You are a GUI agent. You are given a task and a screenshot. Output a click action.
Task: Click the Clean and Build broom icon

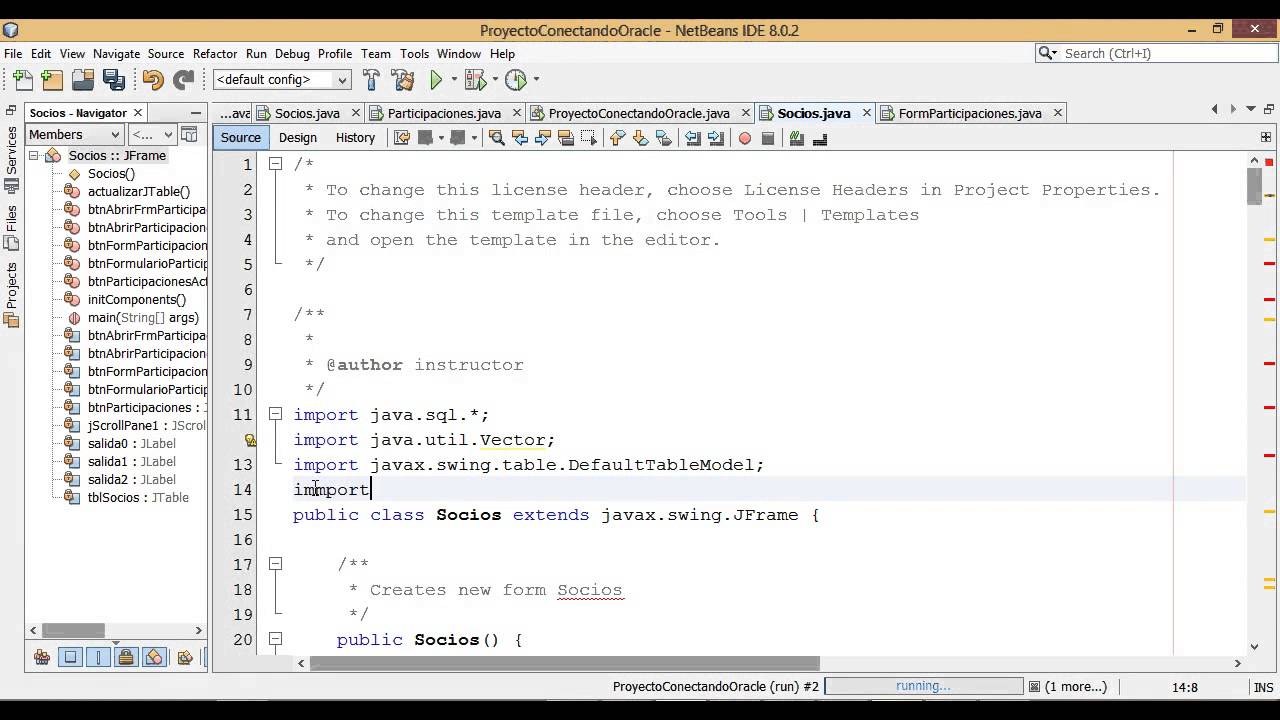[x=403, y=79]
